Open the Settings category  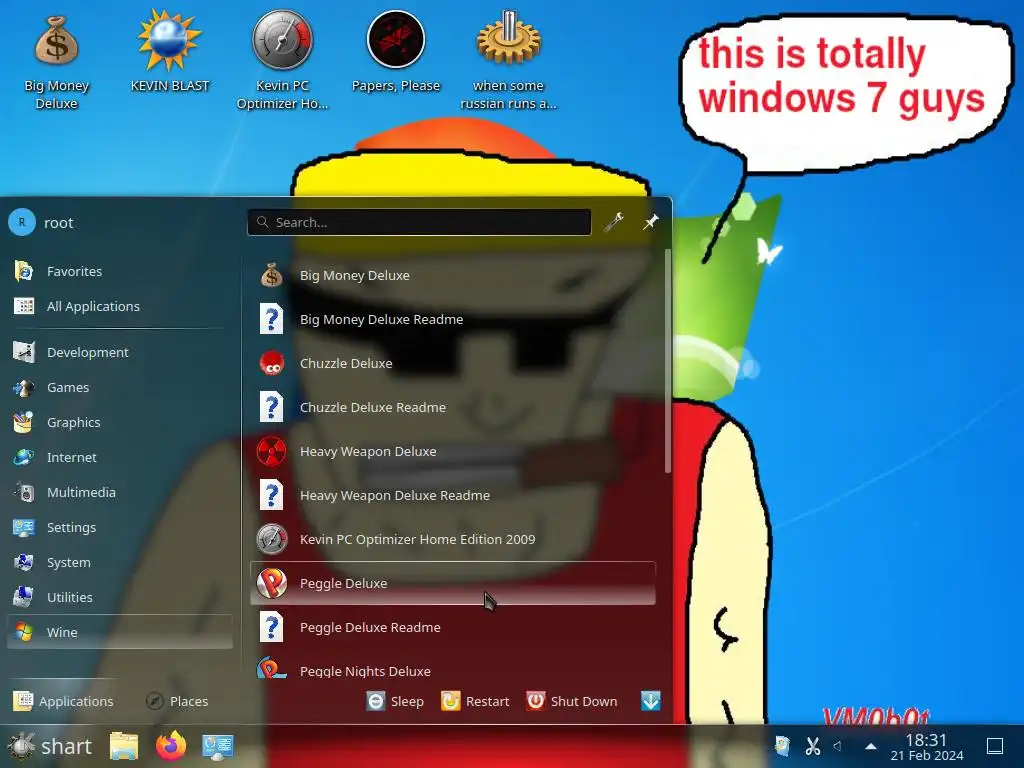click(x=120, y=527)
